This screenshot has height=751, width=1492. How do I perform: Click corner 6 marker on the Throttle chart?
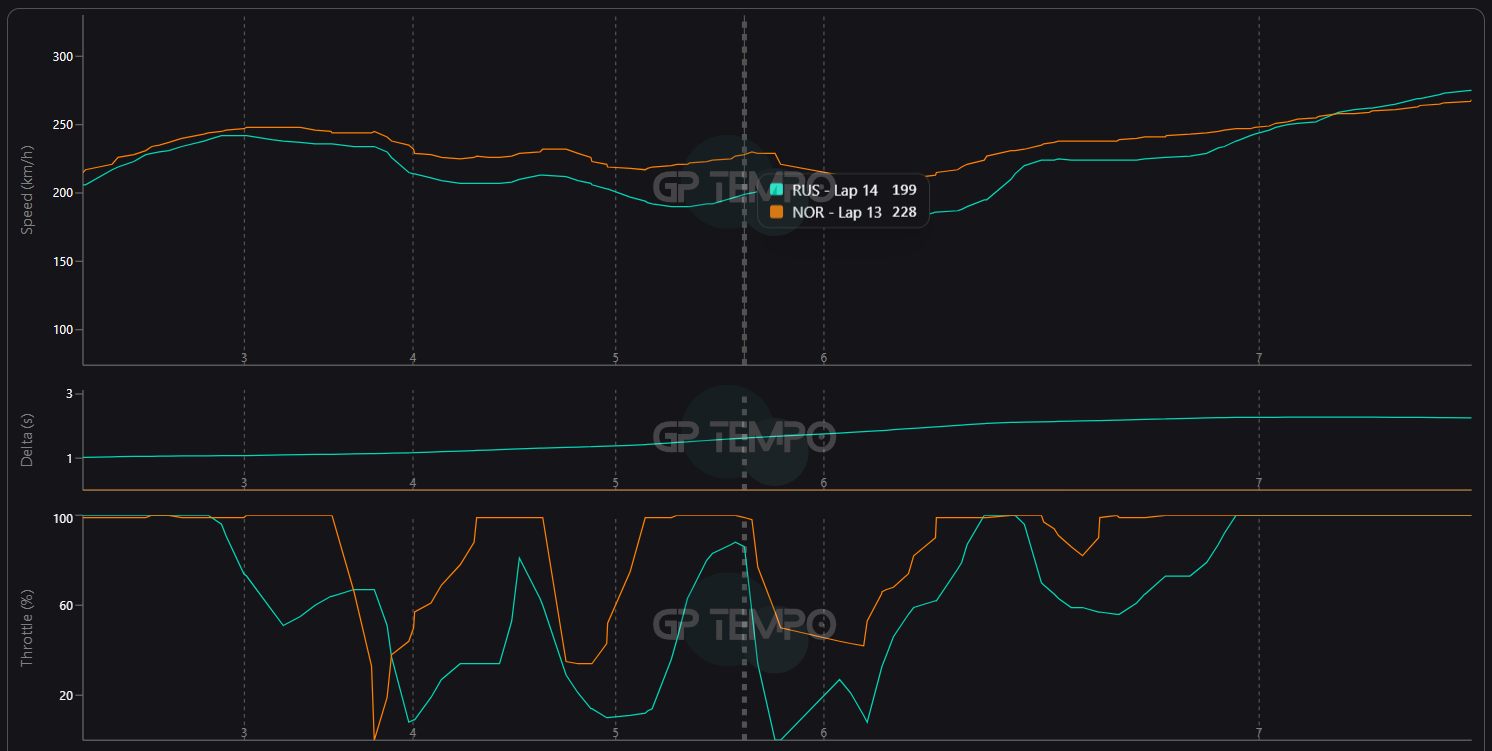tap(824, 733)
